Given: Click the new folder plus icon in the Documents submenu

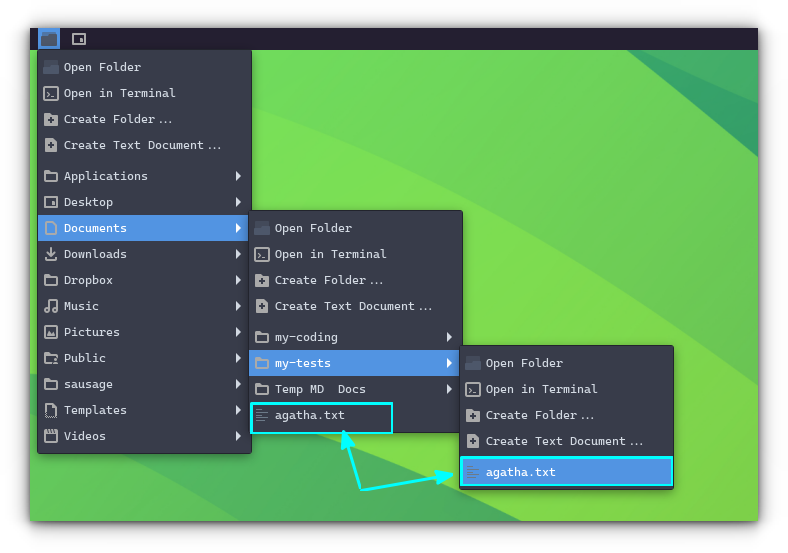Looking at the screenshot, I should 262,280.
